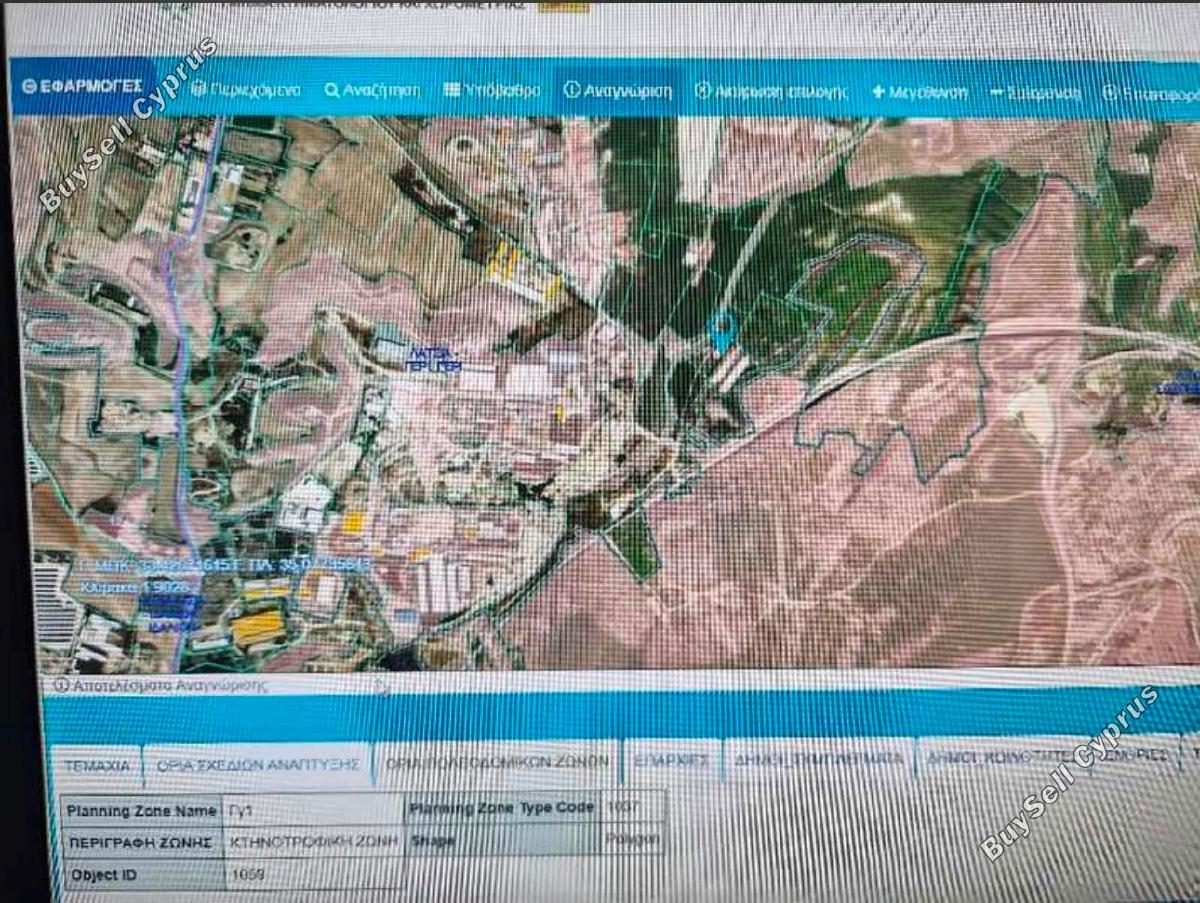Click the Planning Zone Type Code value
The image size is (1200, 903).
632,807
